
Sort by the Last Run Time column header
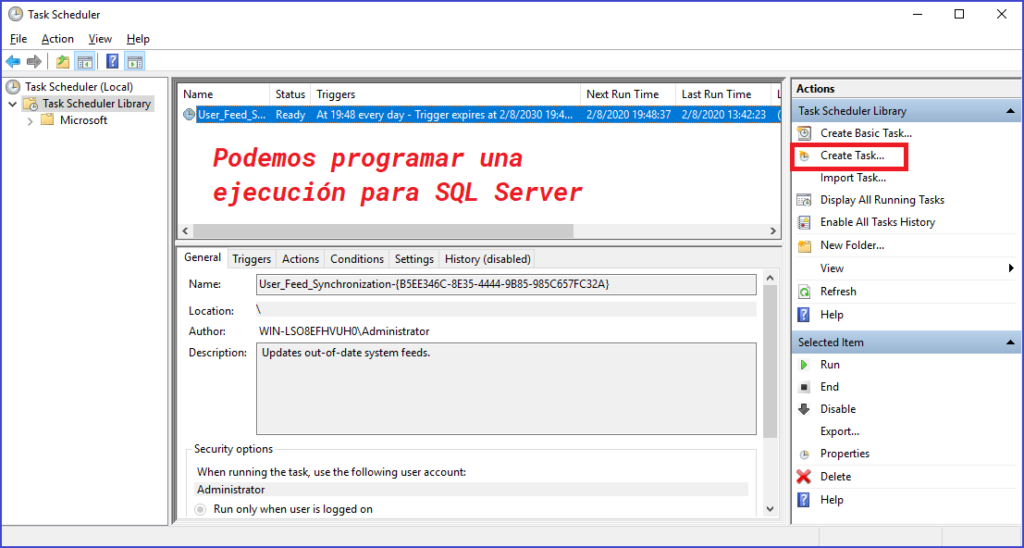point(723,95)
